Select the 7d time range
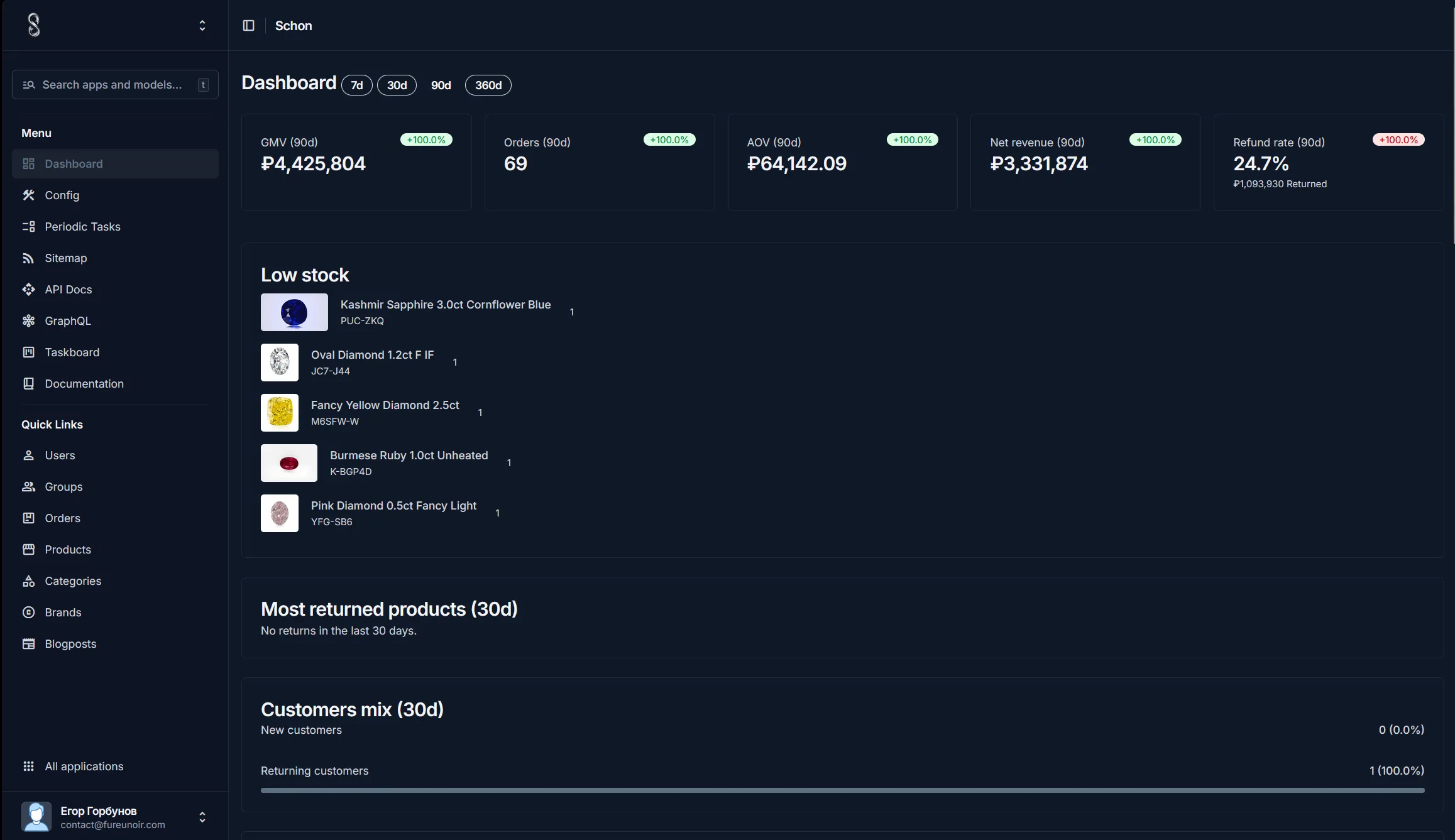 [356, 85]
